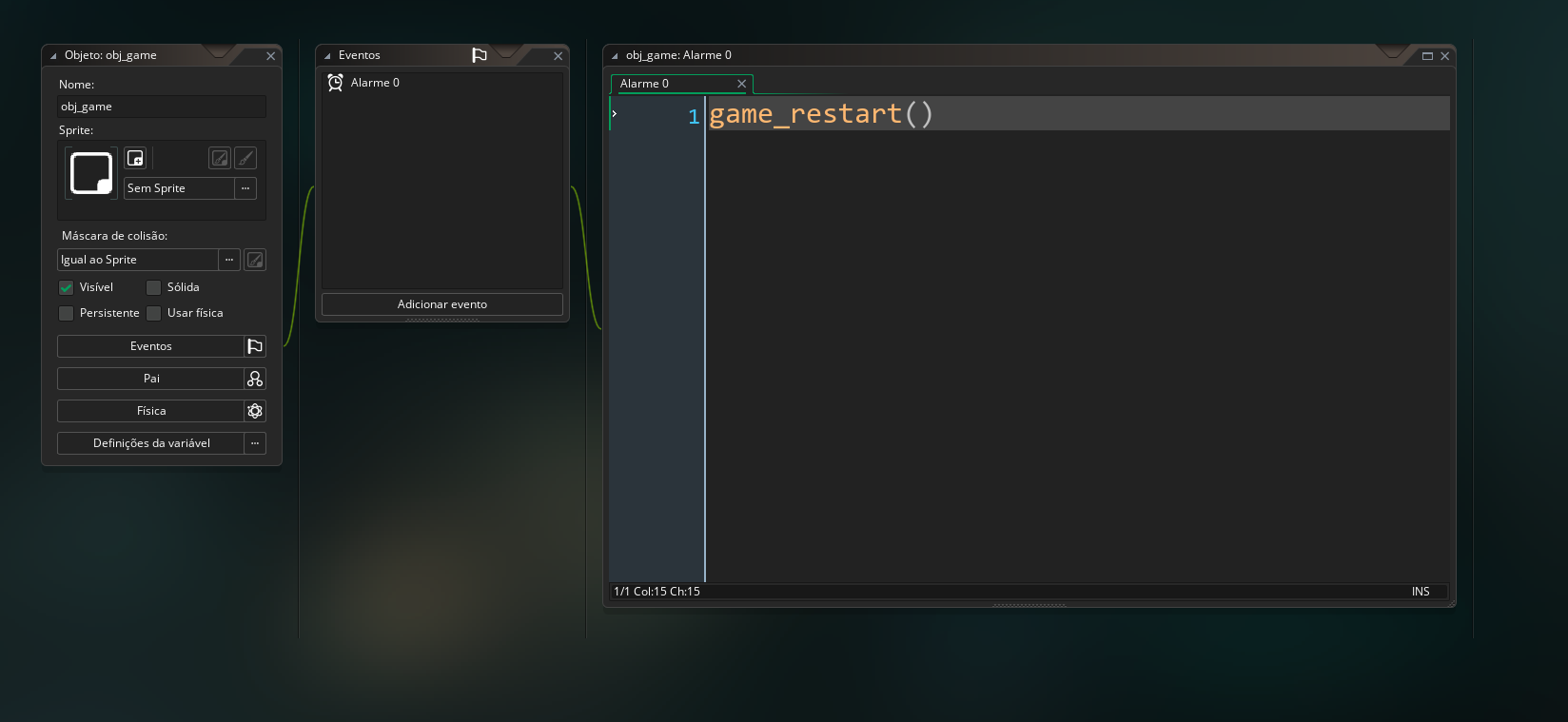Click the events flag icon beside Eventos
Viewport: 1568px width, 722px height.
(255, 346)
